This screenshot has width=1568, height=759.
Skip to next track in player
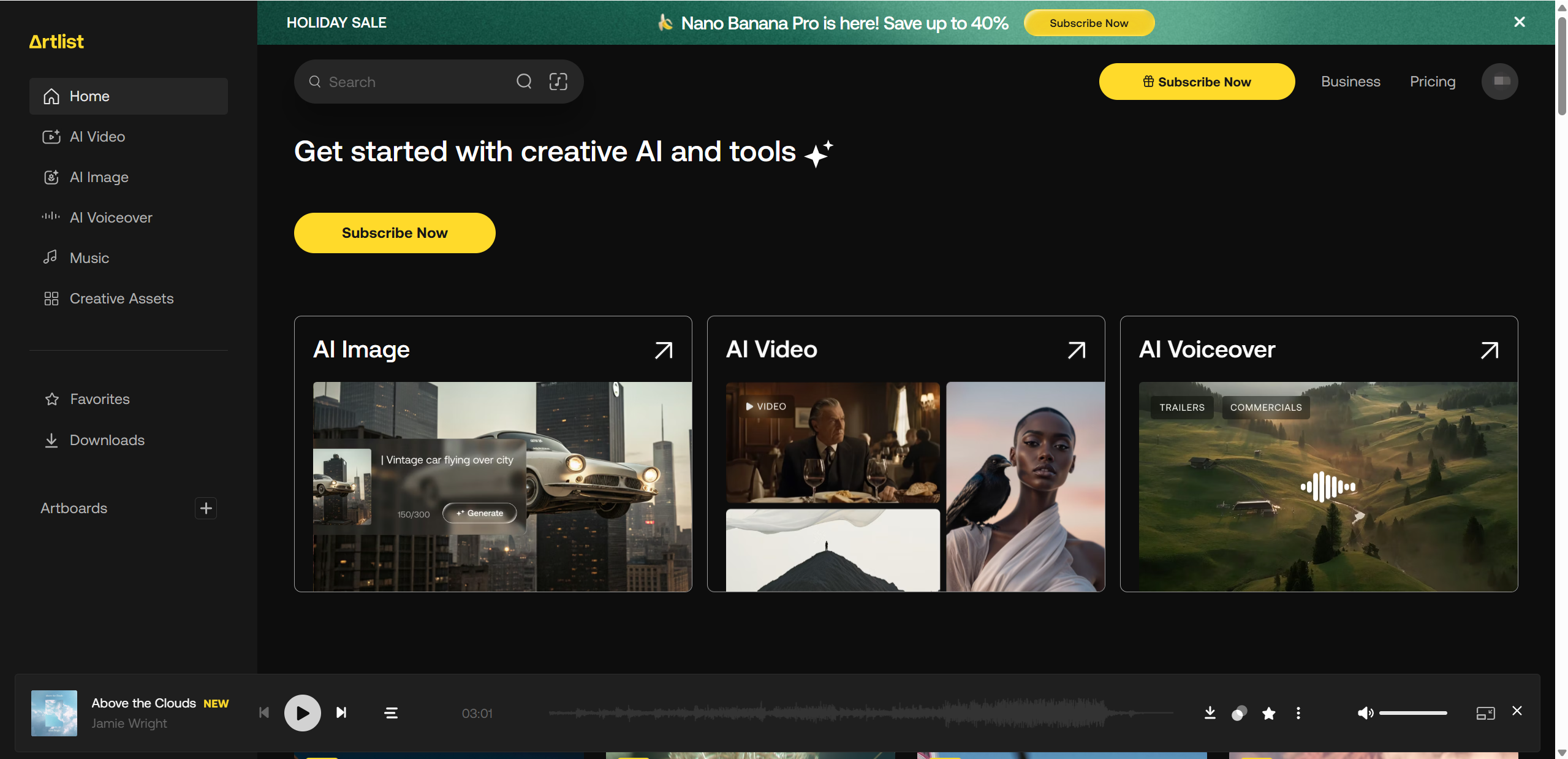[x=341, y=713]
